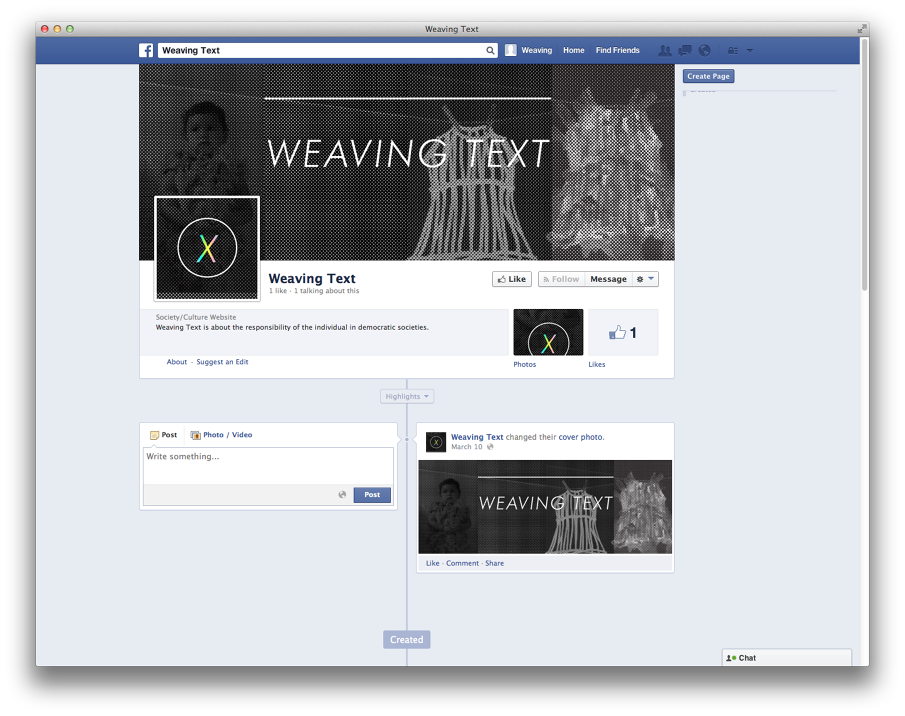Open the Suggest an Edit link
This screenshot has height=716, width=905.
222,361
